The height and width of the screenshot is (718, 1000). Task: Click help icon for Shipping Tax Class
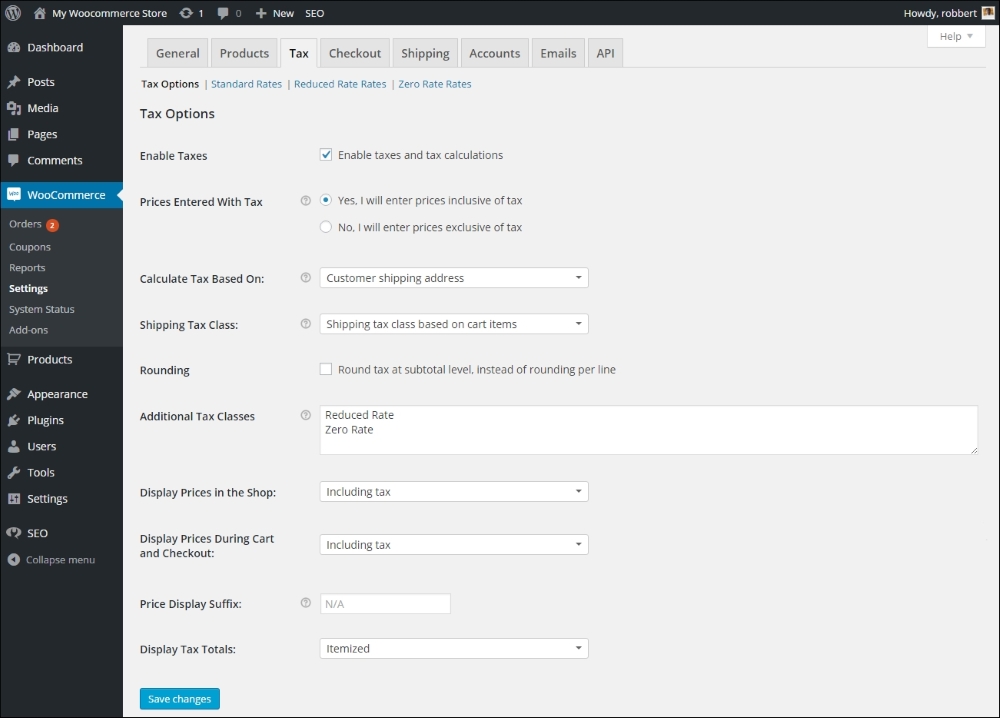[x=305, y=324]
